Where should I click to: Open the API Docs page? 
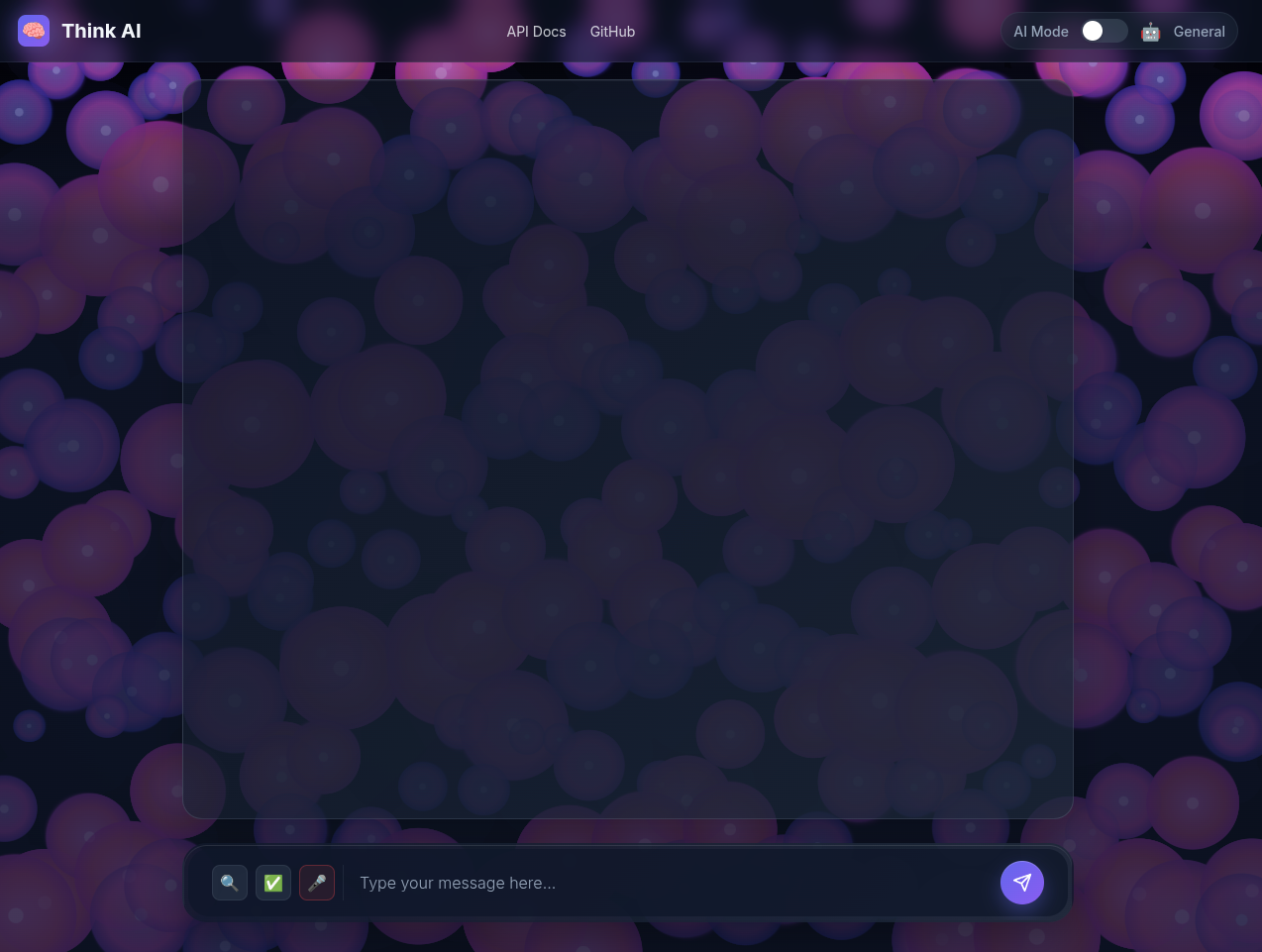pos(536,31)
